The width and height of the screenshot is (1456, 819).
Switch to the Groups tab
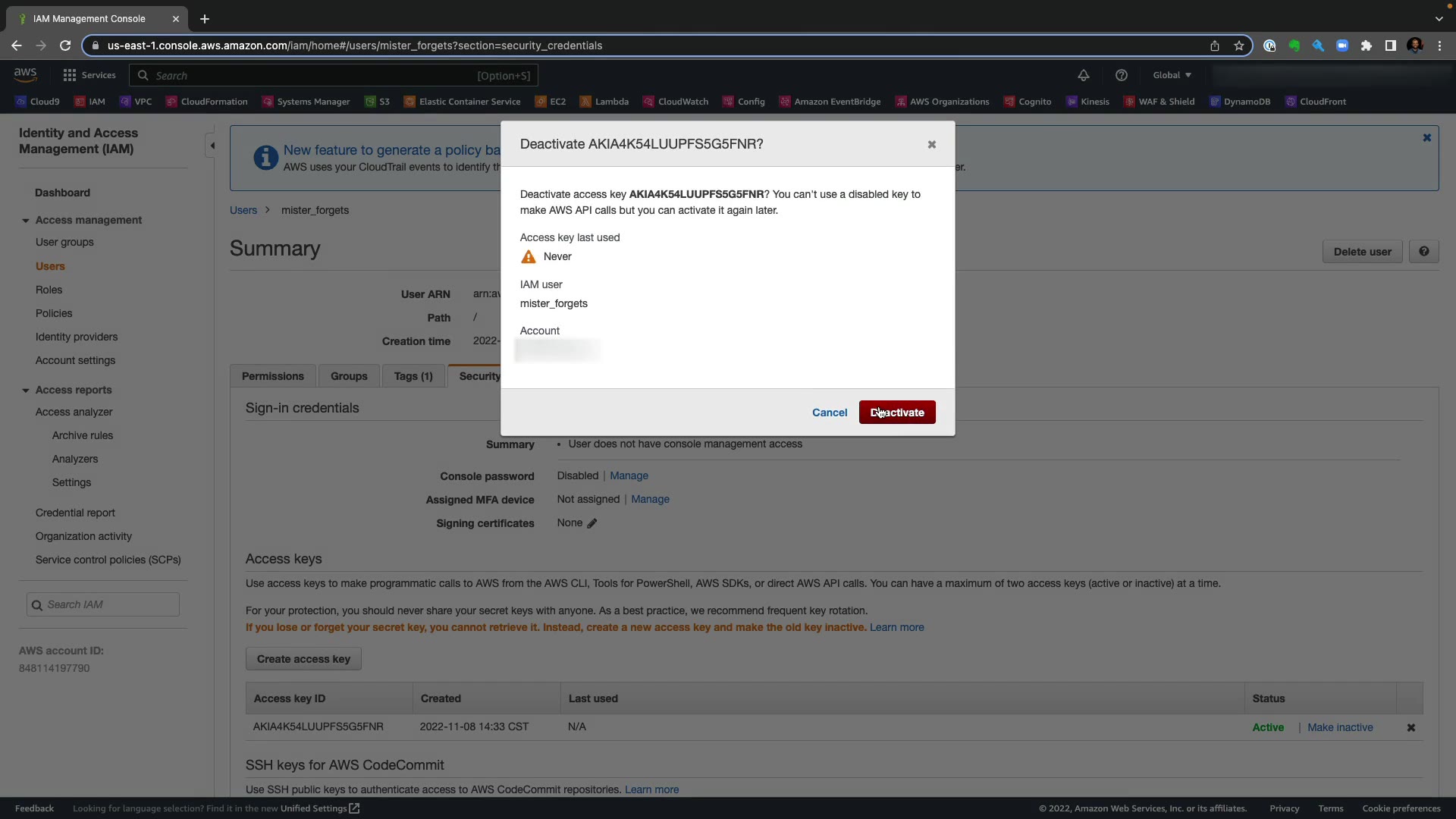[x=349, y=376]
